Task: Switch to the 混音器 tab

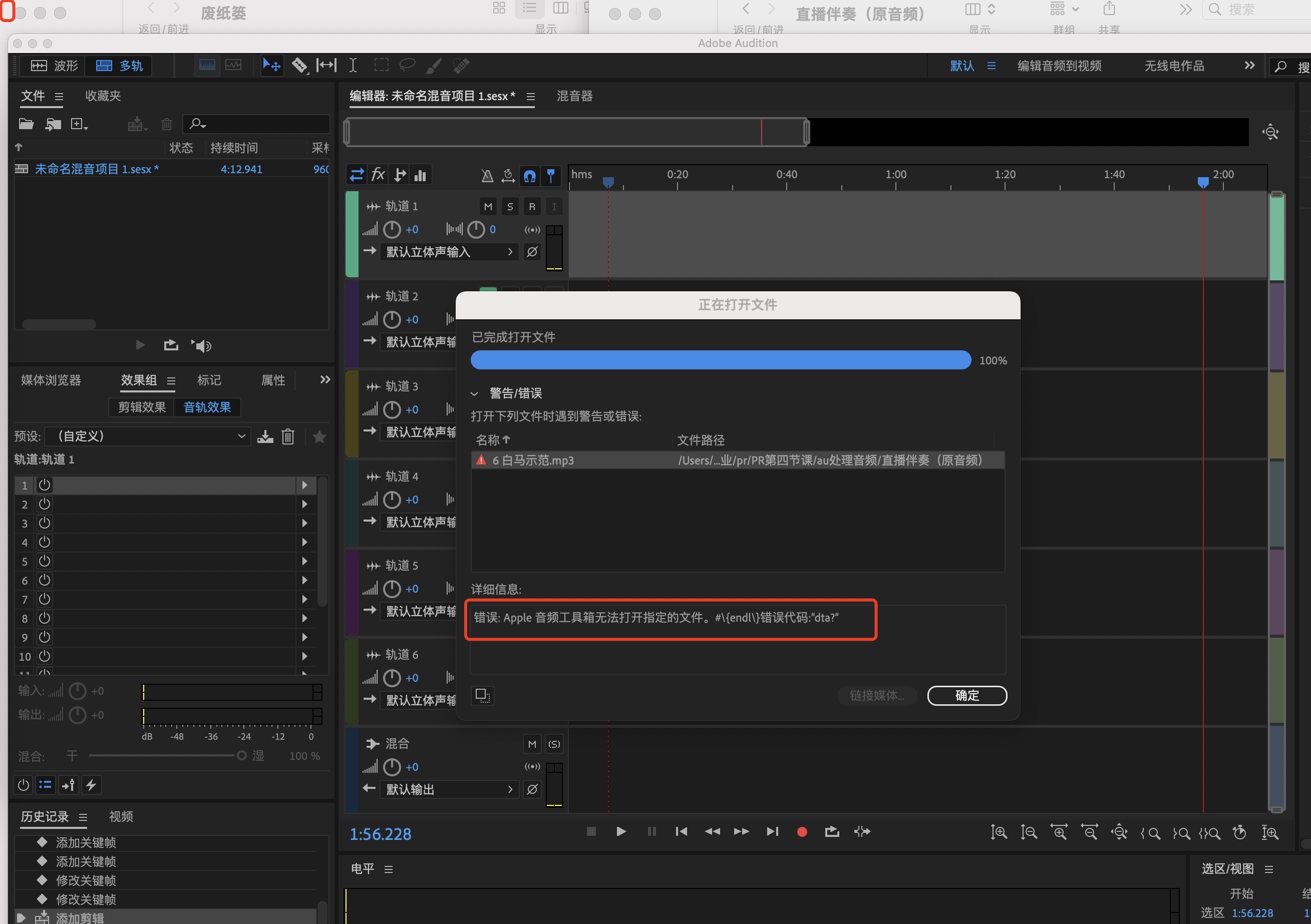Action: point(574,96)
